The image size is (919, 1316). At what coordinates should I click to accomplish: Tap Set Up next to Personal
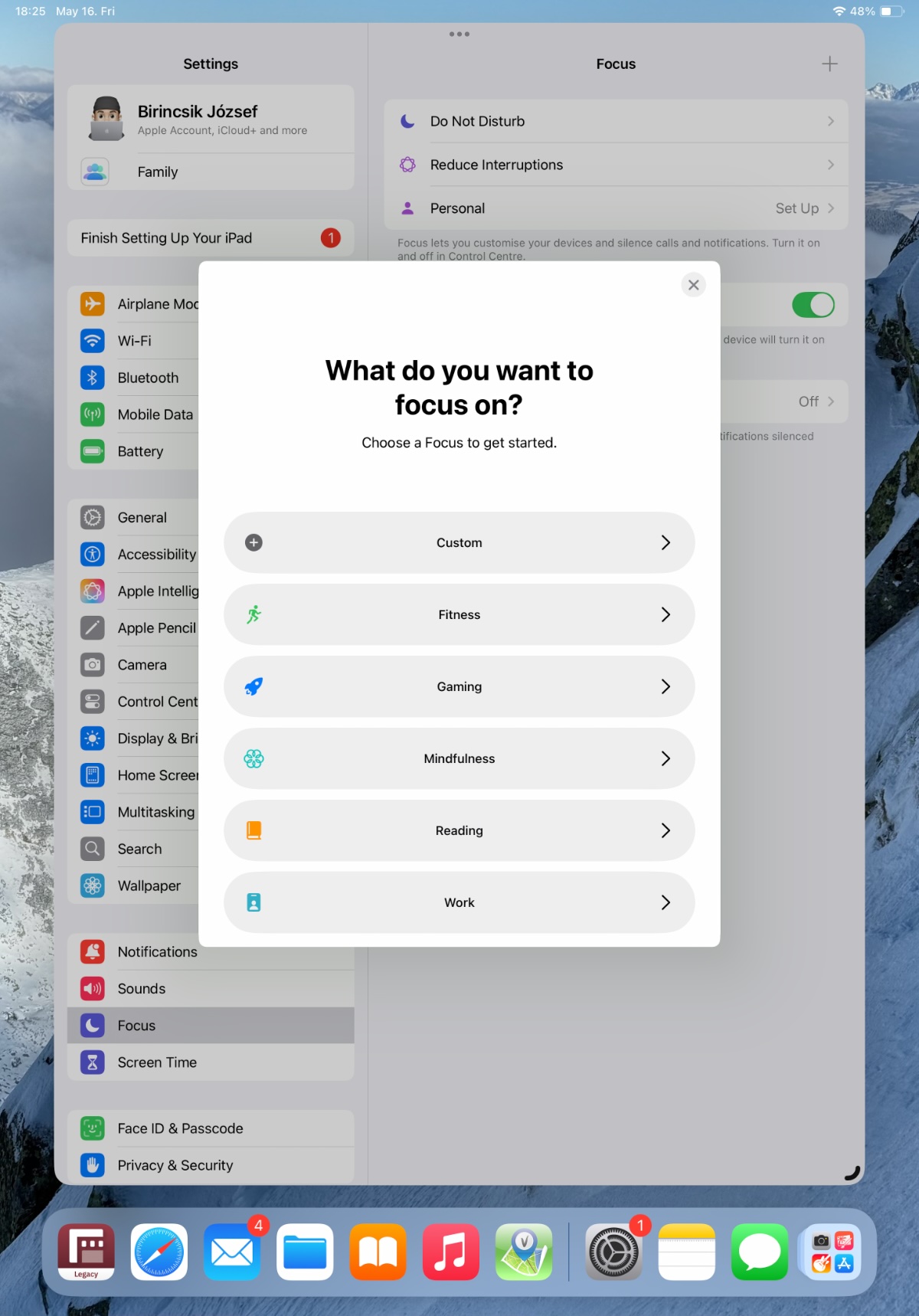[797, 208]
